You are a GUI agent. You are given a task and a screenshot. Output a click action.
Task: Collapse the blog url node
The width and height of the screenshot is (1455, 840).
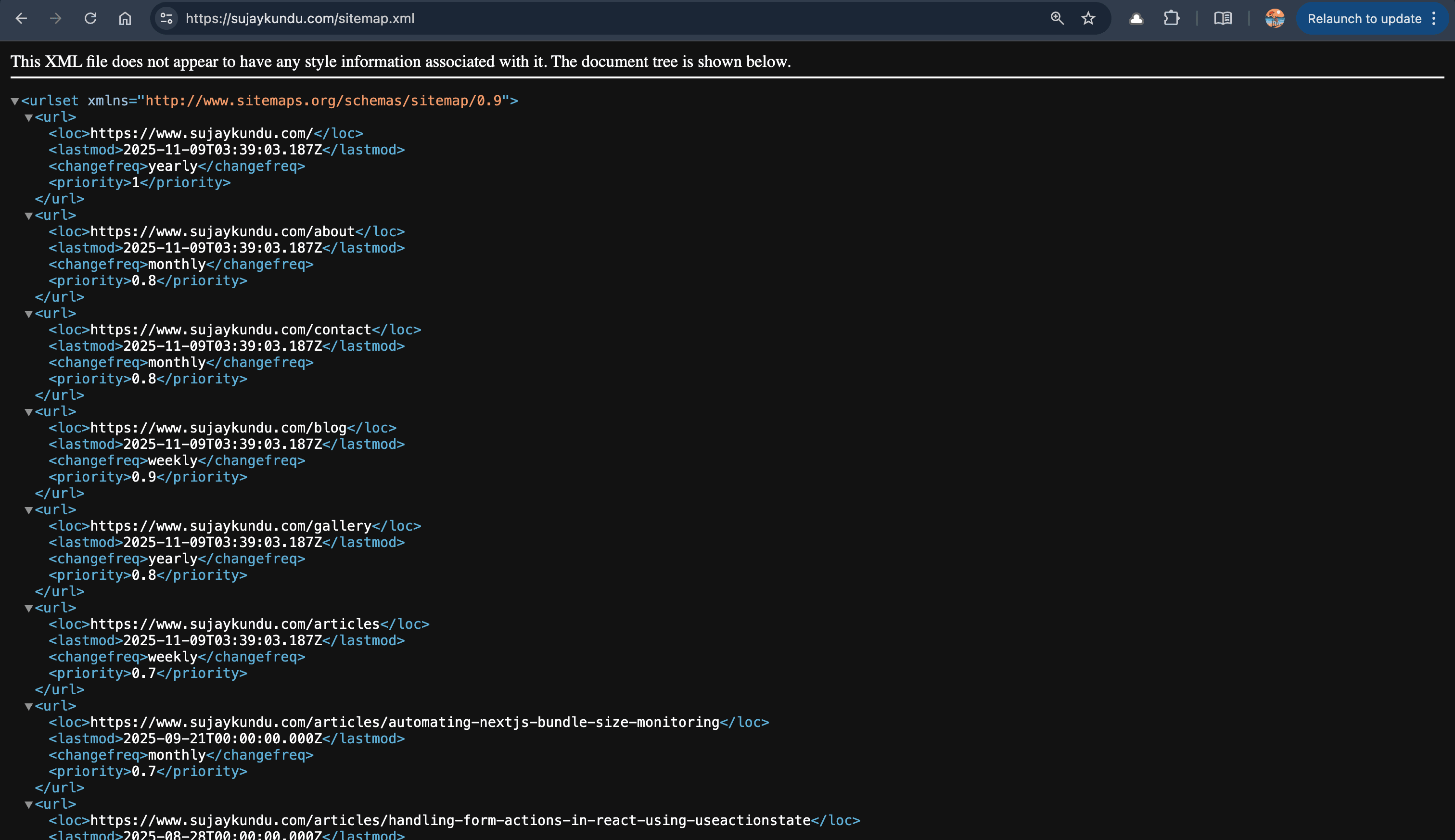(x=28, y=411)
